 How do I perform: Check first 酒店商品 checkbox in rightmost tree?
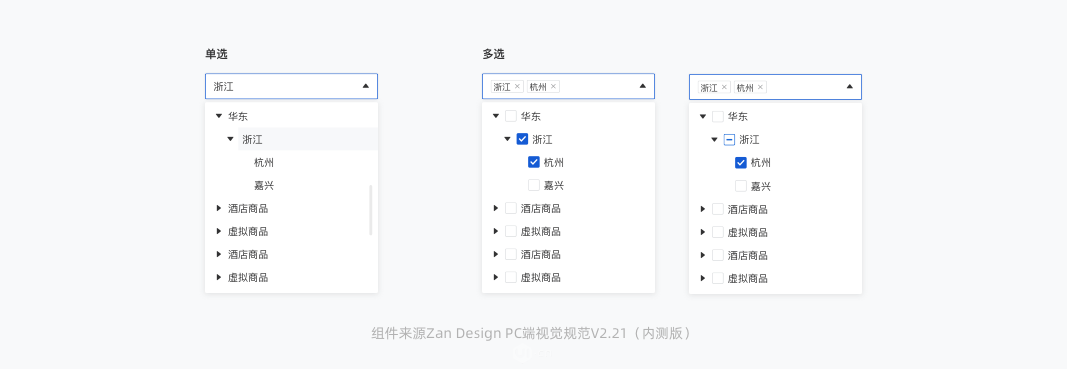click(717, 209)
